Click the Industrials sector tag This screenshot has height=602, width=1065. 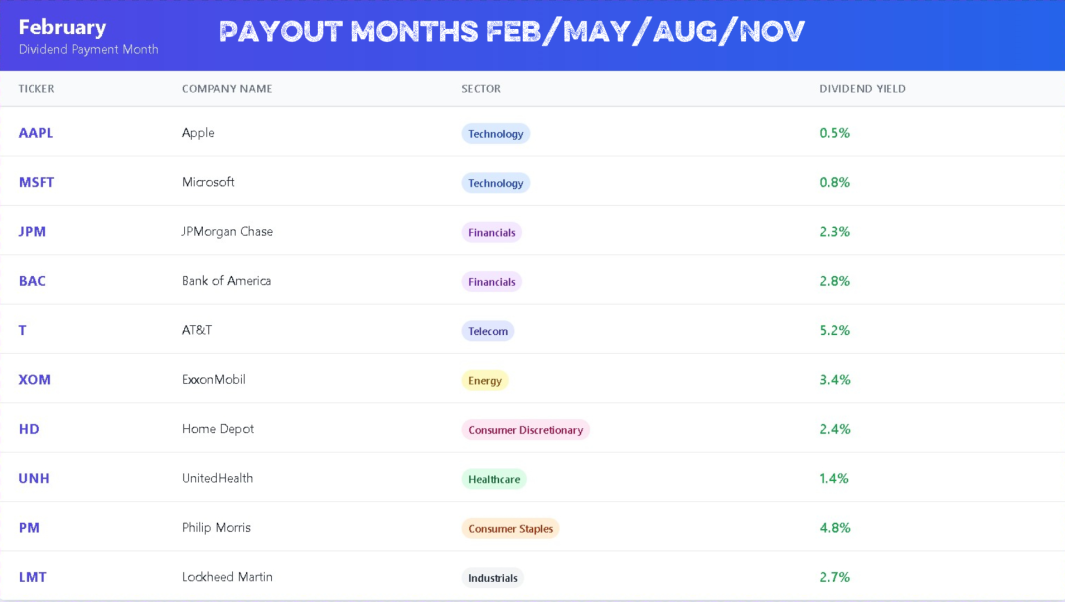[492, 578]
